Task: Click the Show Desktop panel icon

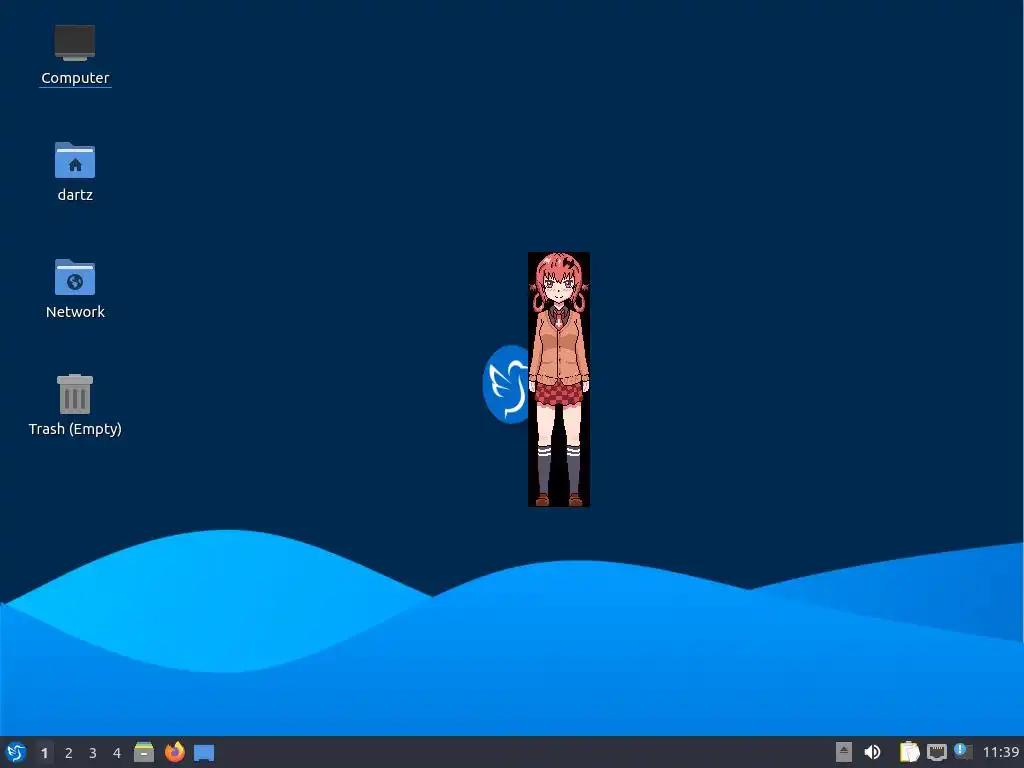Action: [x=204, y=753]
